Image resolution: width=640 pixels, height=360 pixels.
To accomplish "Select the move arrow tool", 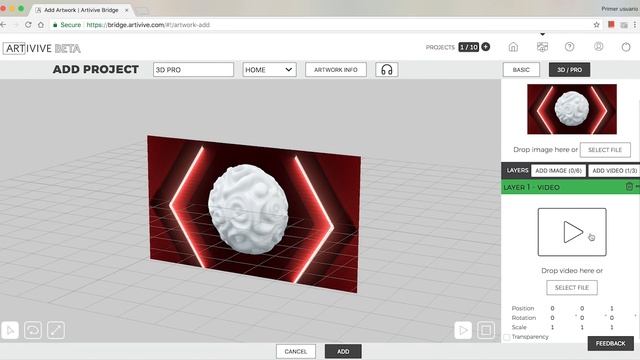I will tap(11, 330).
